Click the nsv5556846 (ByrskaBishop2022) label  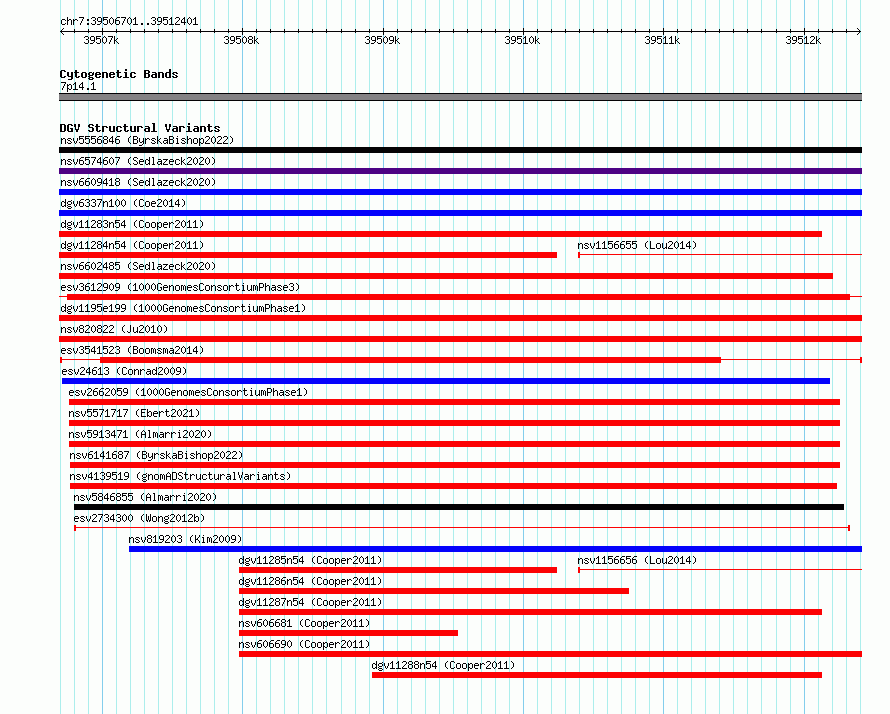pyautogui.click(x=147, y=140)
